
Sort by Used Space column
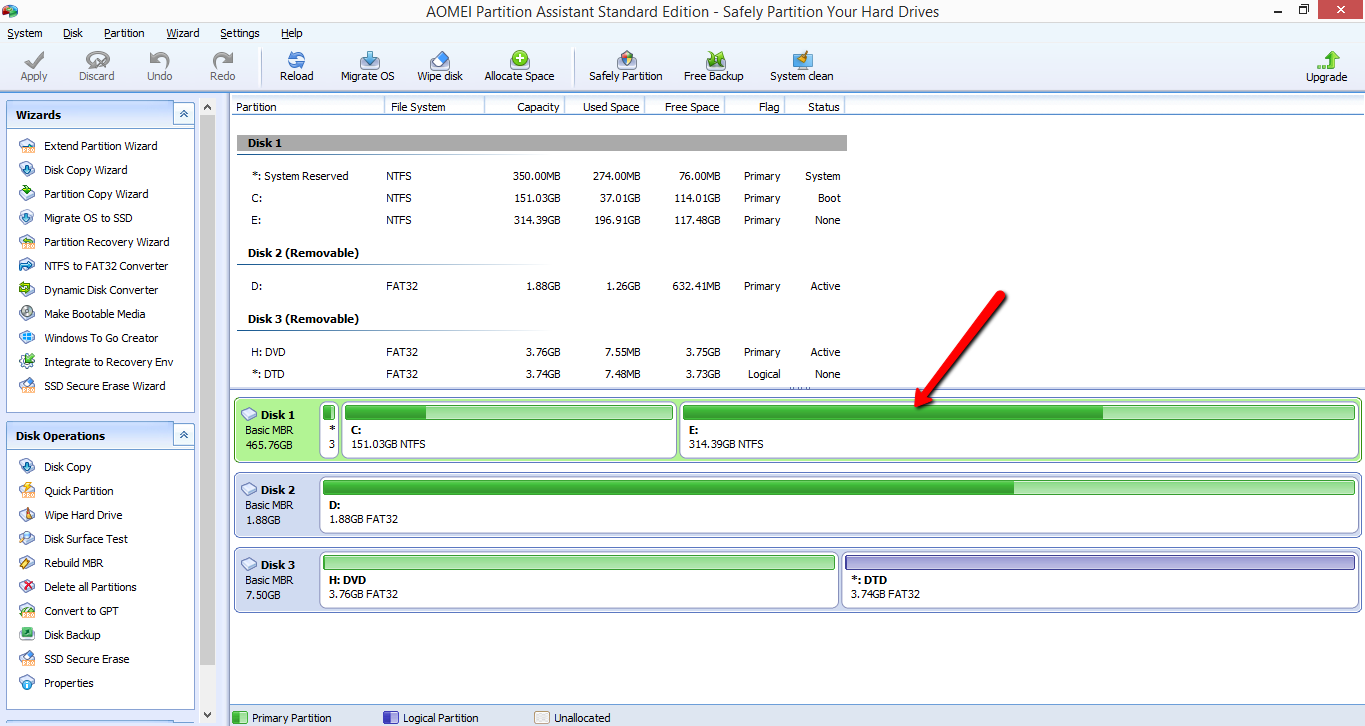605,106
